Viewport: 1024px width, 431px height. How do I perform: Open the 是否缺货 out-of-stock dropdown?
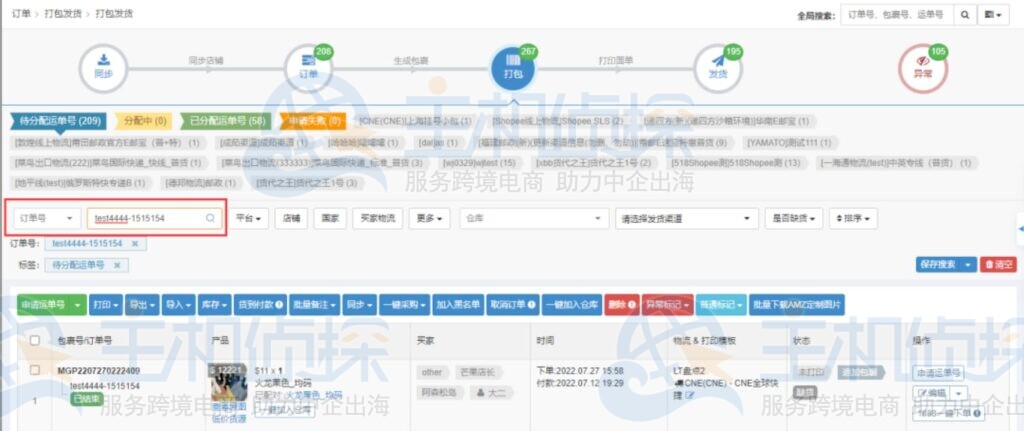coord(793,219)
